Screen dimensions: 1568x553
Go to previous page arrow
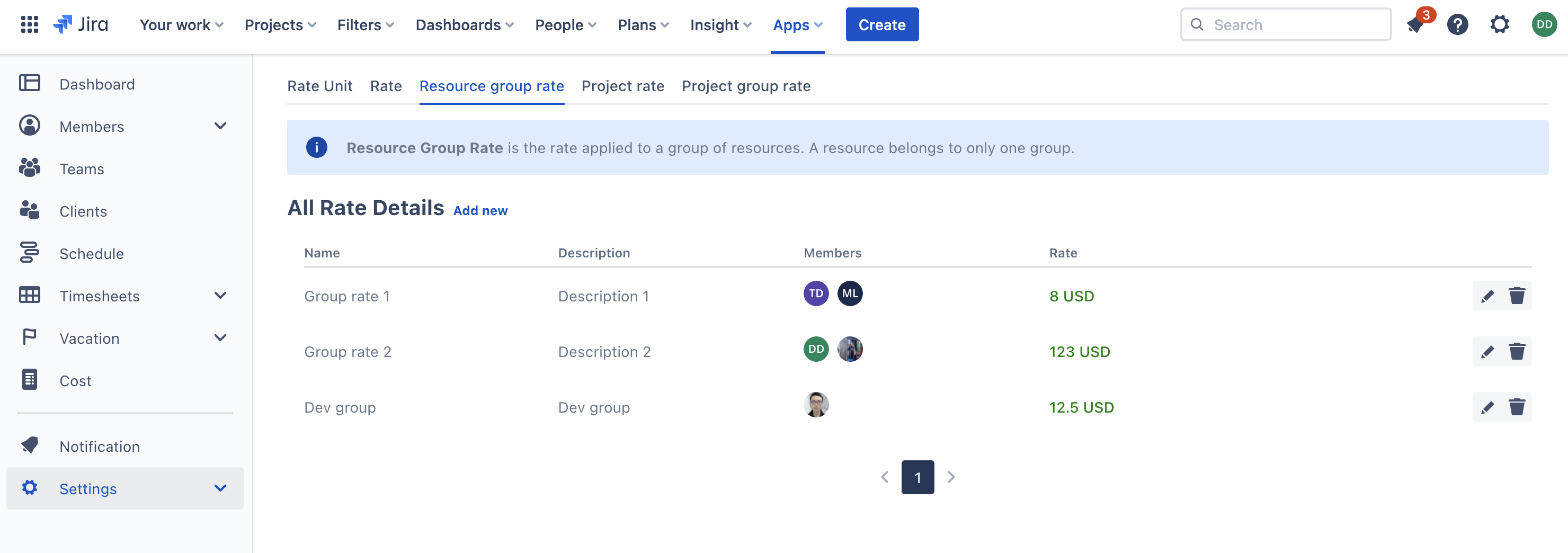pyautogui.click(x=885, y=477)
